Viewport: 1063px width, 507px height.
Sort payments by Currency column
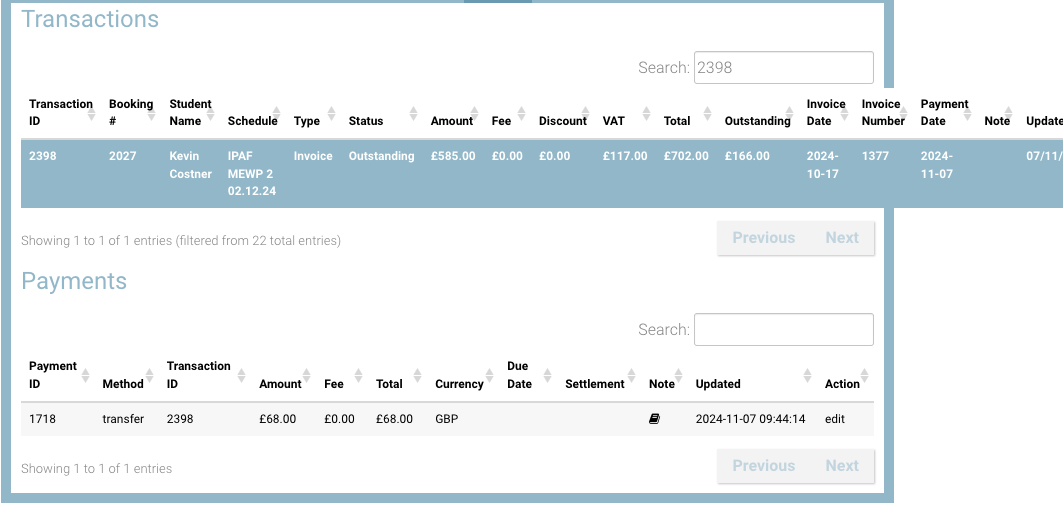click(459, 384)
